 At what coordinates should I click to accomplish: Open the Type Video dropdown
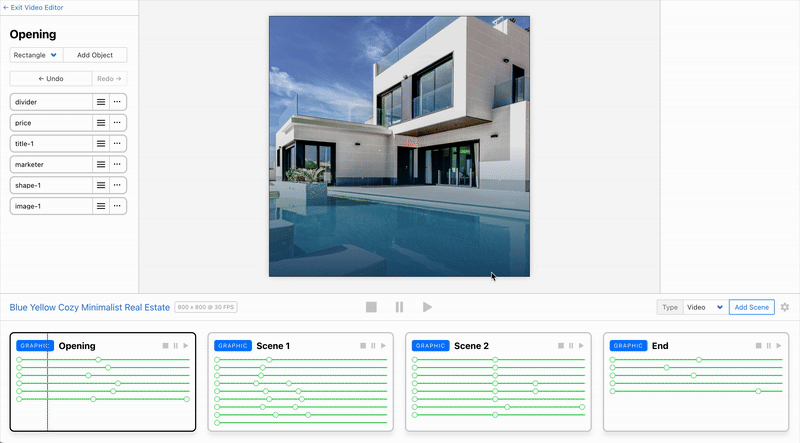coord(704,307)
